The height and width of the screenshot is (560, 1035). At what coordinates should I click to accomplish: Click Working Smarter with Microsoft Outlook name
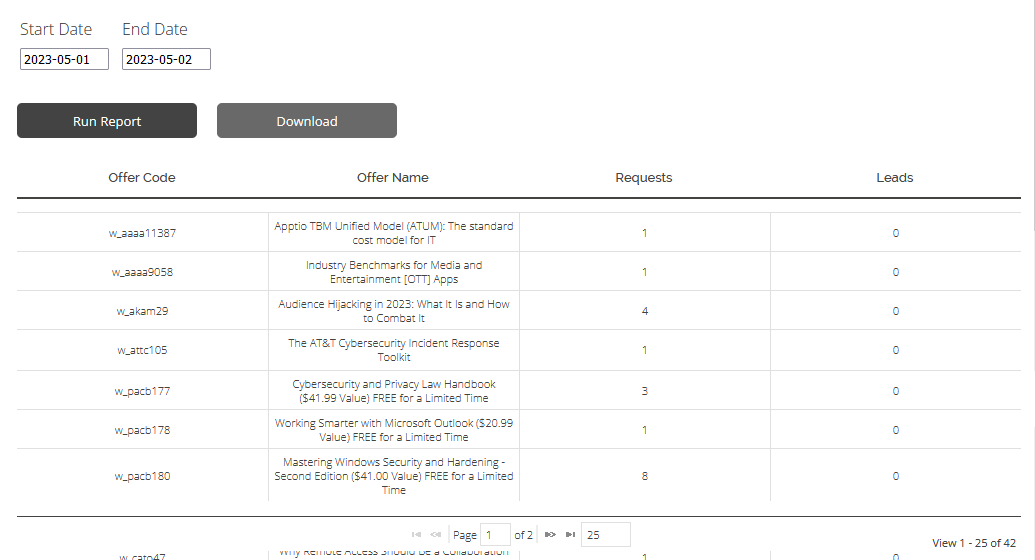pos(394,429)
